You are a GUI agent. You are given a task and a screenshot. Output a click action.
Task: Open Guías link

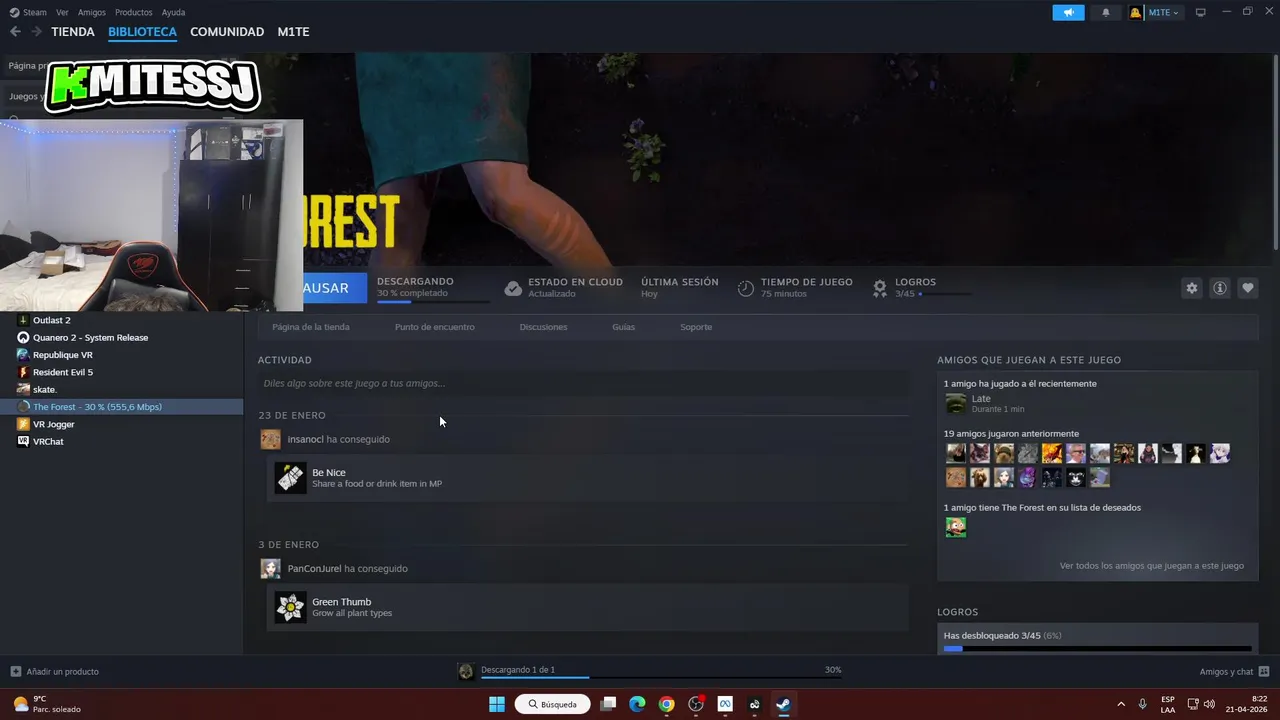tap(623, 327)
